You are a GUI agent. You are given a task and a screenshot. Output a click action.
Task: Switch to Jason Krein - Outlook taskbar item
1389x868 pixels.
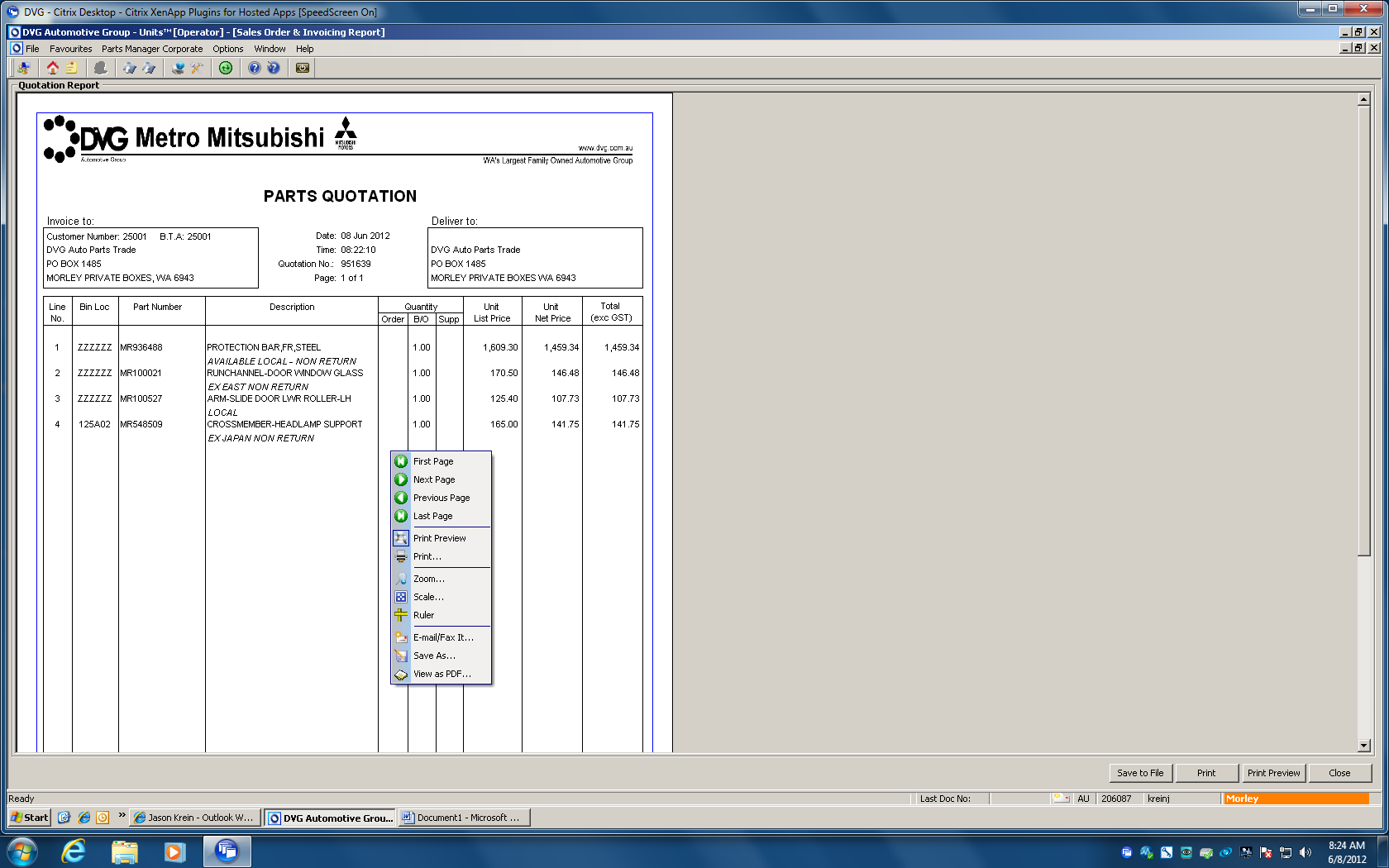pos(196,818)
